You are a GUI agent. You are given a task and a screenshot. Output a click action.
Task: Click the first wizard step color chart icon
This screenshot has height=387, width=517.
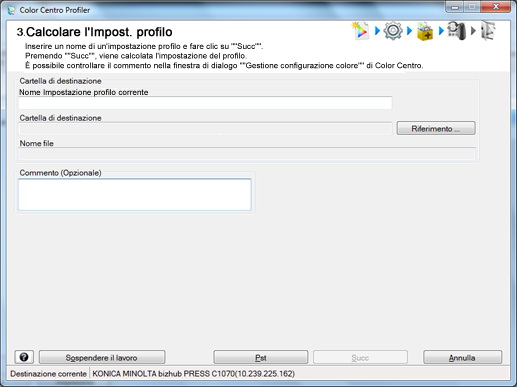click(360, 31)
